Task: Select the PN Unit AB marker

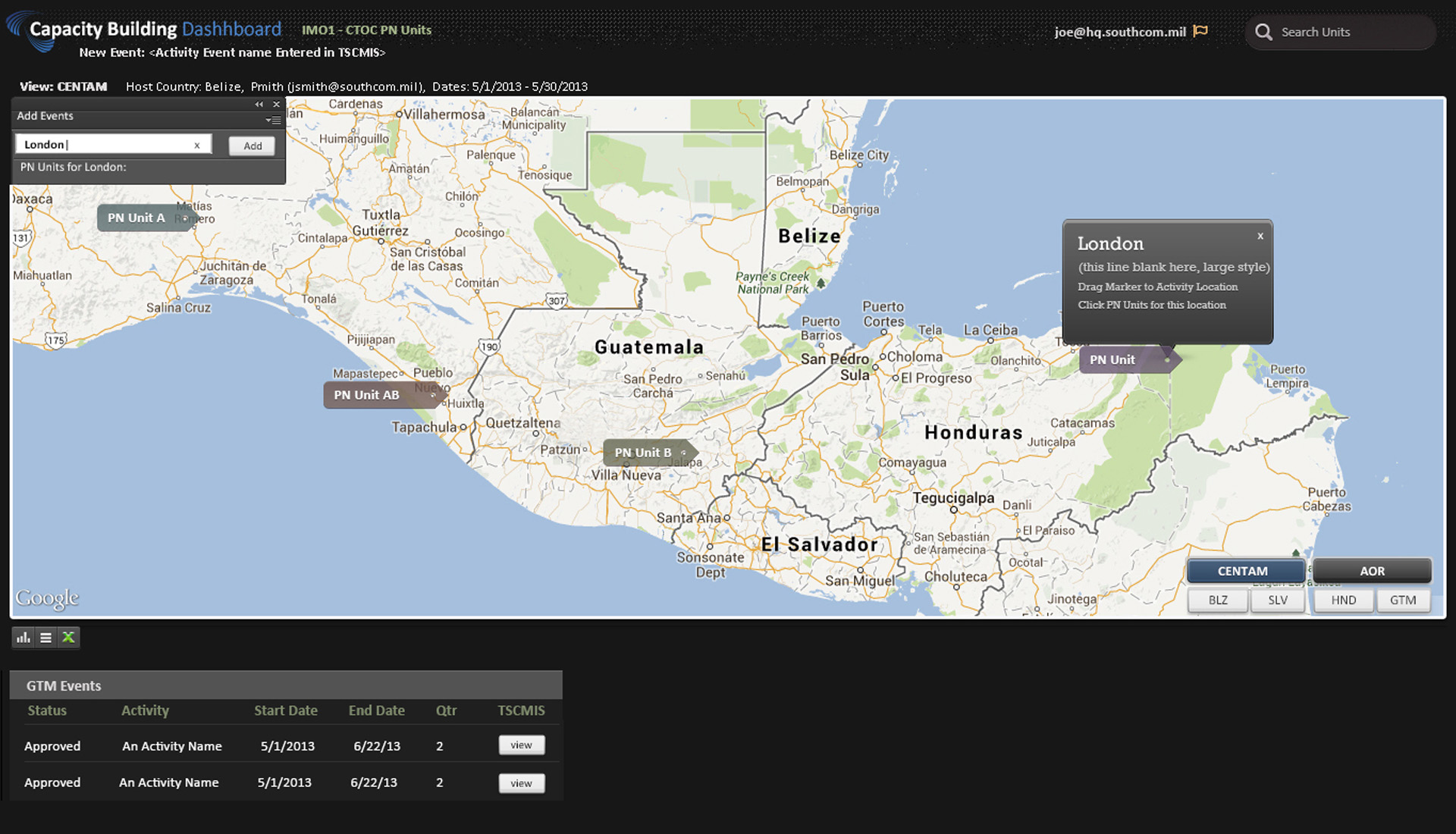Action: 384,395
